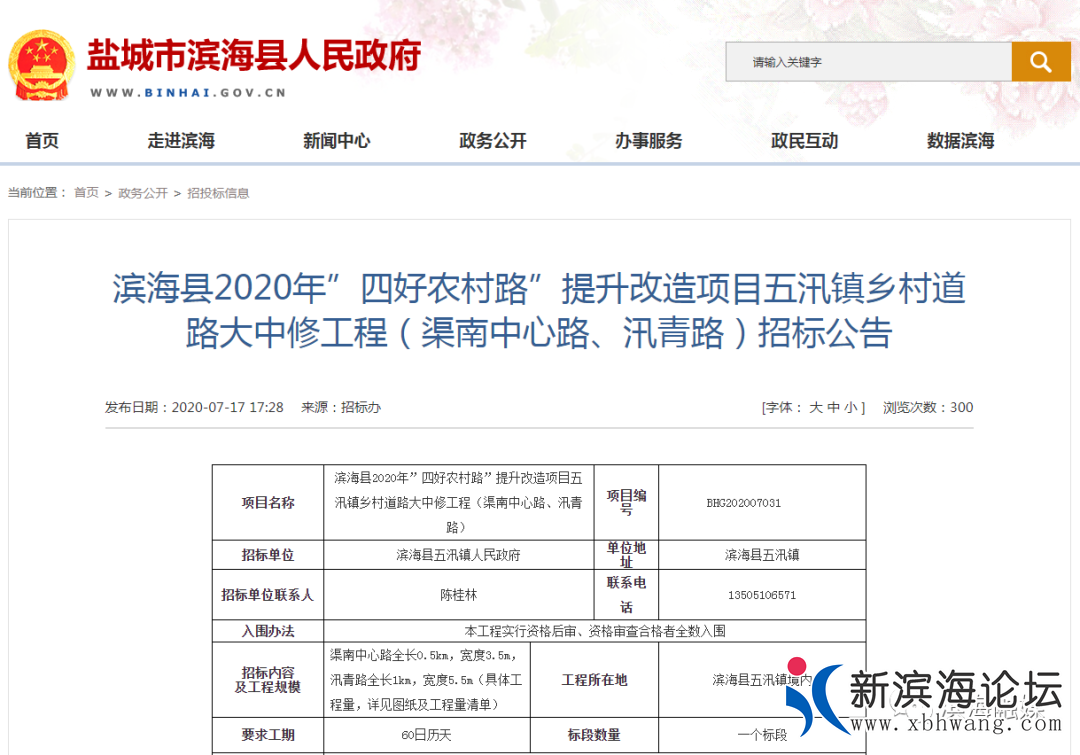Click the 首页 breadcrumb link
This screenshot has width=1080, height=755.
85,192
